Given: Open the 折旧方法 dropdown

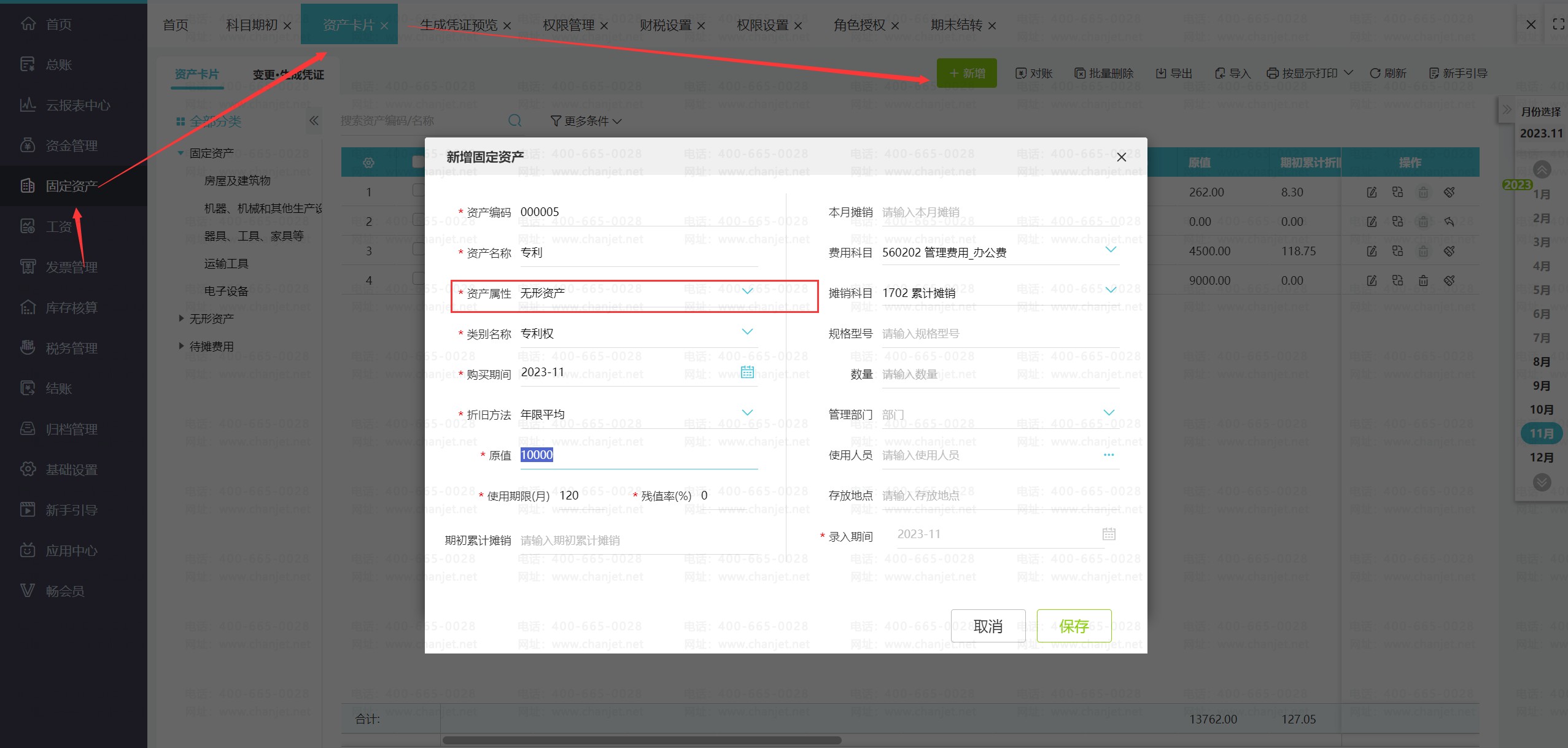Looking at the screenshot, I should [747, 413].
